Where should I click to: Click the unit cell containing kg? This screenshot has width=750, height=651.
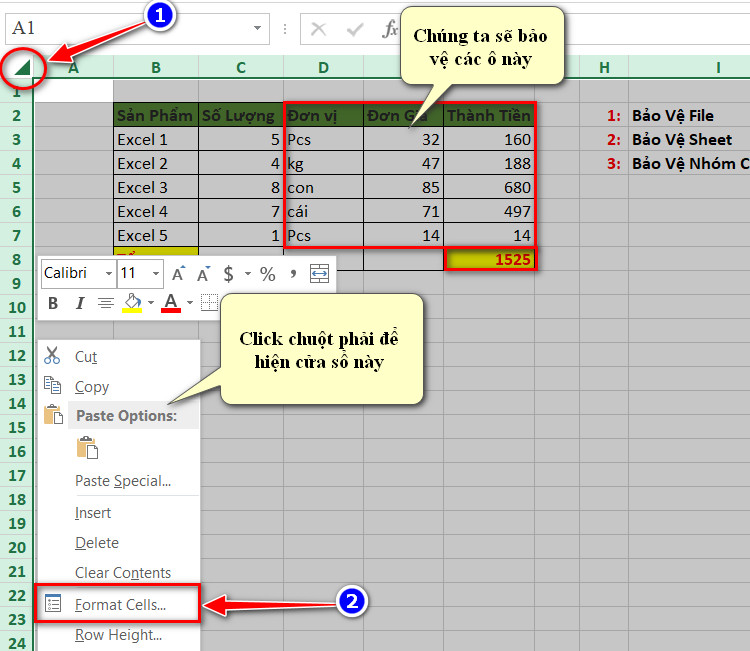[324, 164]
